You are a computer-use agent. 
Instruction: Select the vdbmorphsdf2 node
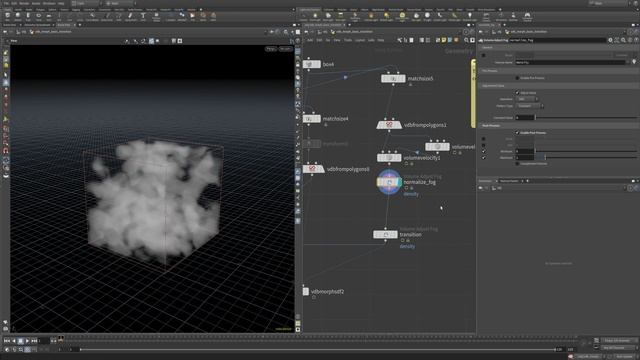coord(306,291)
